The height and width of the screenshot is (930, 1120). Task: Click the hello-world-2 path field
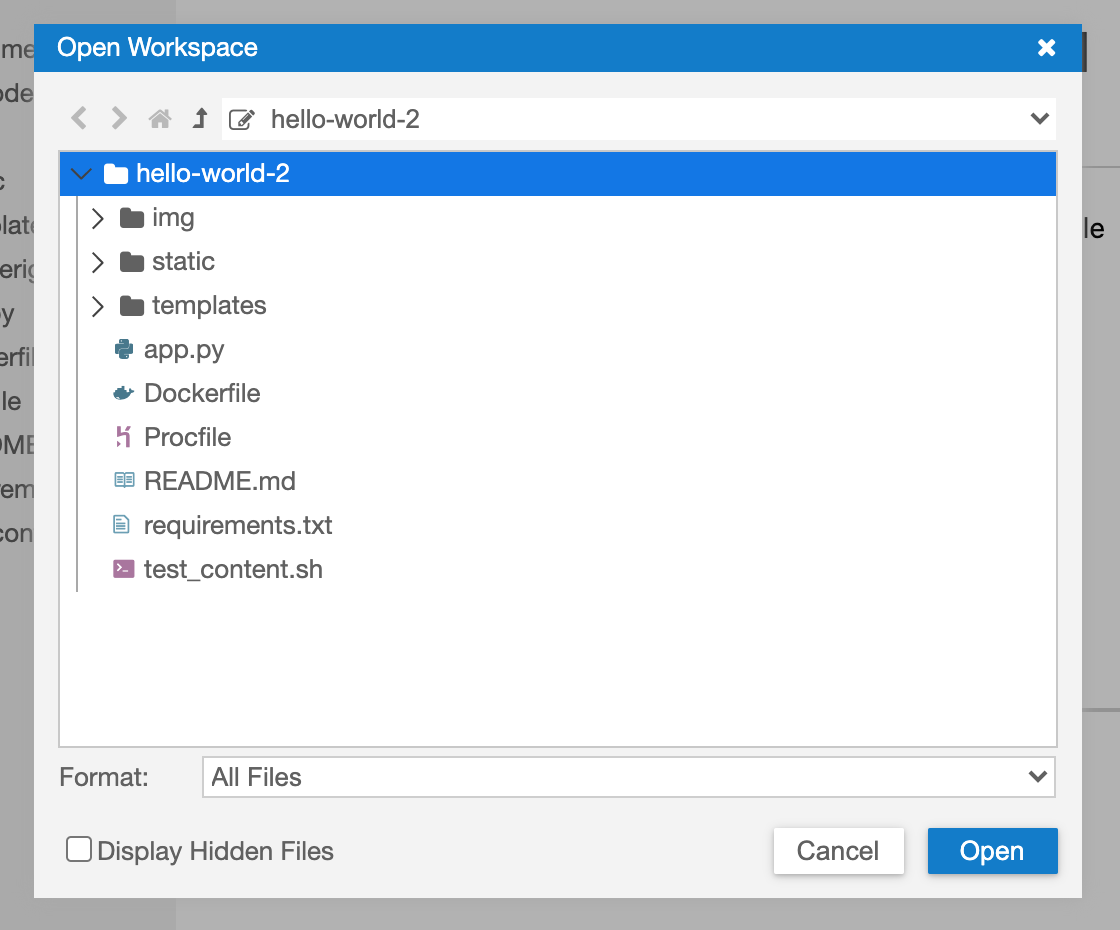[x=639, y=119]
